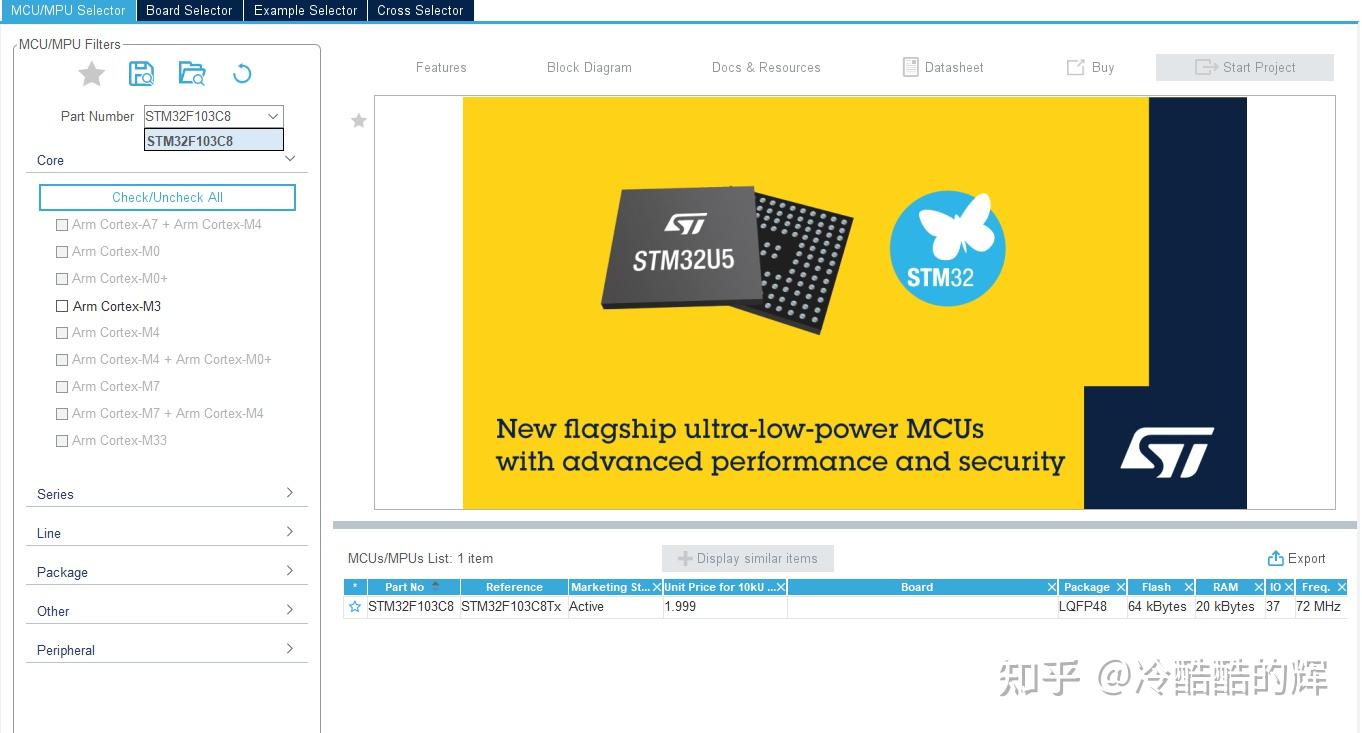1362x733 pixels.
Task: Open the Docs & Resources tab
Action: coord(766,67)
